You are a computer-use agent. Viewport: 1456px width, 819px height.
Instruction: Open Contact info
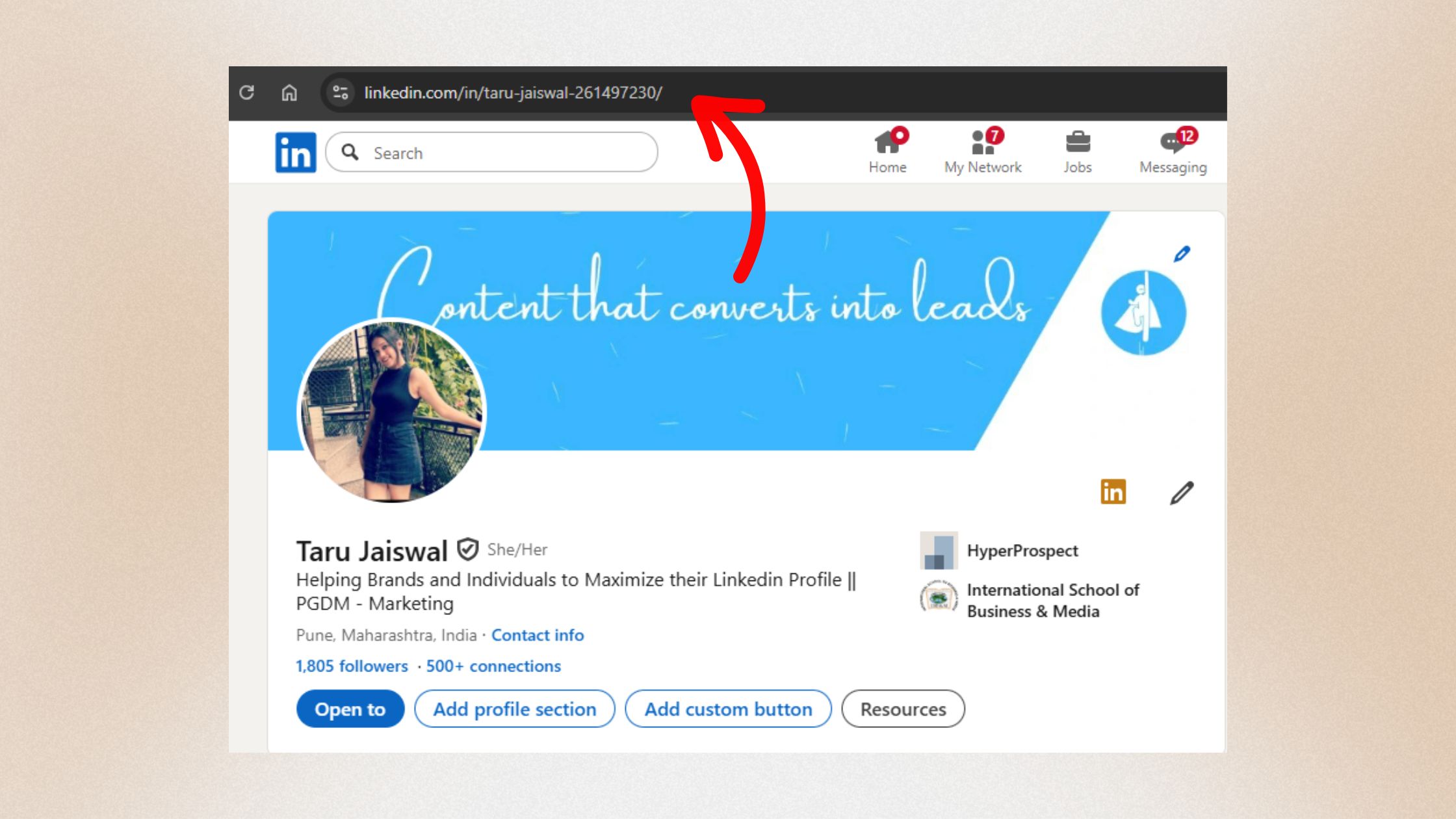pos(538,635)
